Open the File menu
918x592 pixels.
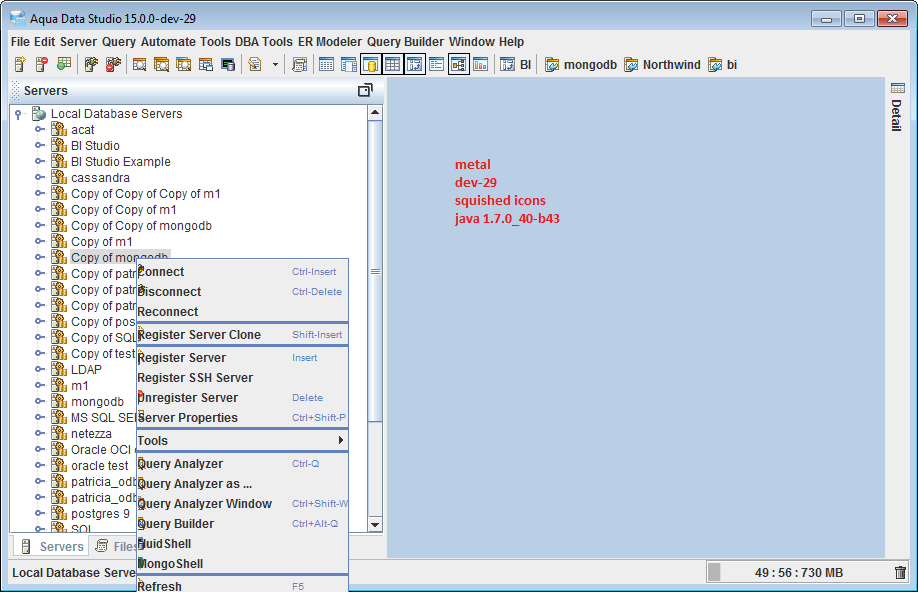pyautogui.click(x=20, y=42)
